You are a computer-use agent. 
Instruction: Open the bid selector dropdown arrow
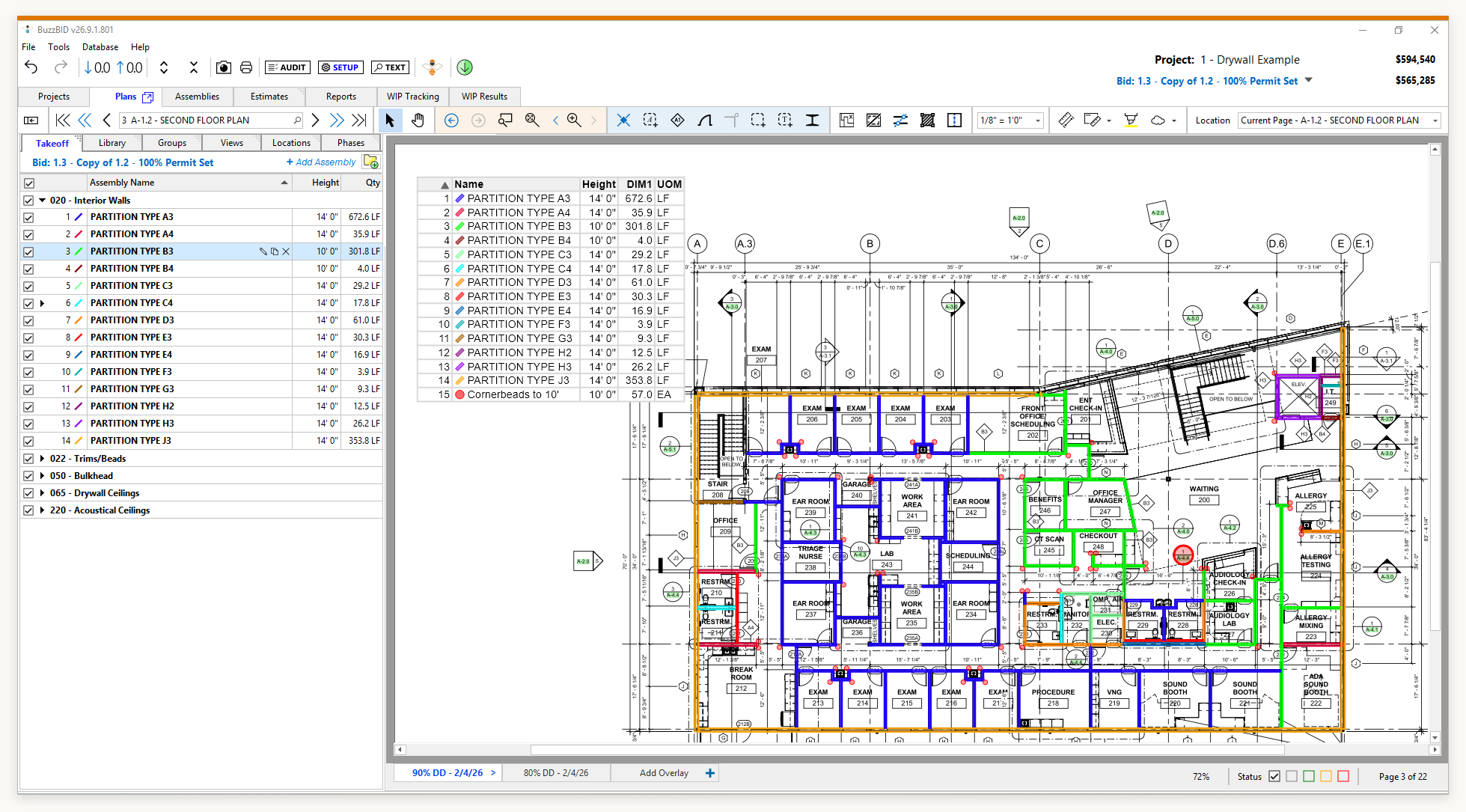(x=1309, y=80)
